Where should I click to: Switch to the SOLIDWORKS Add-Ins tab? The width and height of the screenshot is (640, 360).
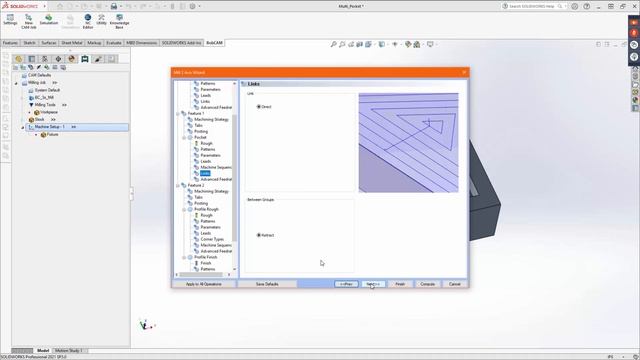(x=182, y=43)
